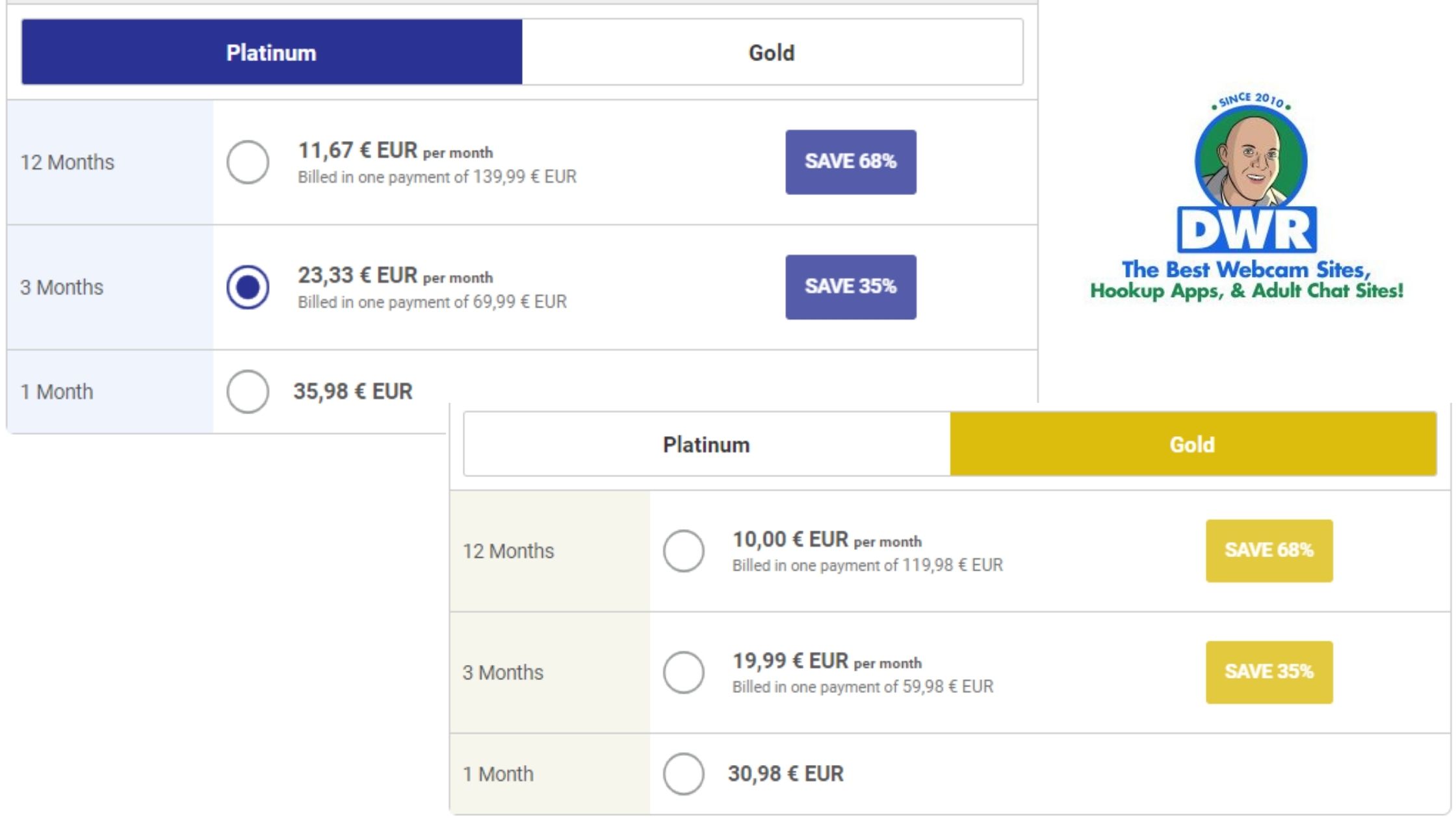Open the Gold tab in the upper panel
The image size is (1456, 819).
[772, 52]
